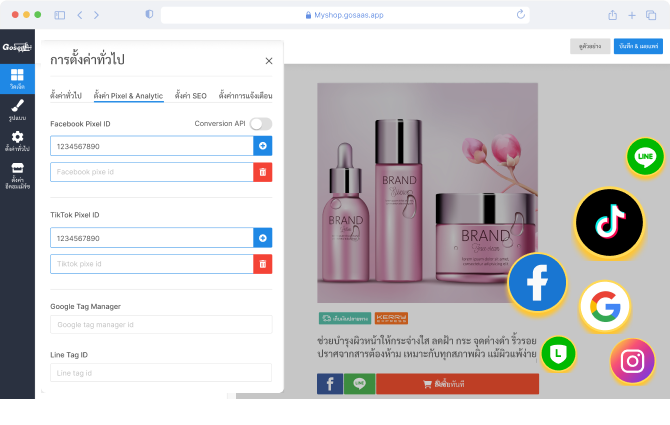Switch to the ตั้งค่า SEO tab
The height and width of the screenshot is (425, 670).
[191, 96]
